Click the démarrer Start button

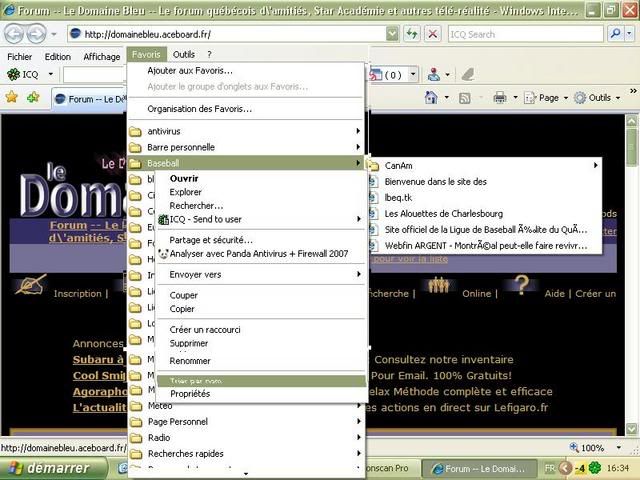(x=53, y=468)
